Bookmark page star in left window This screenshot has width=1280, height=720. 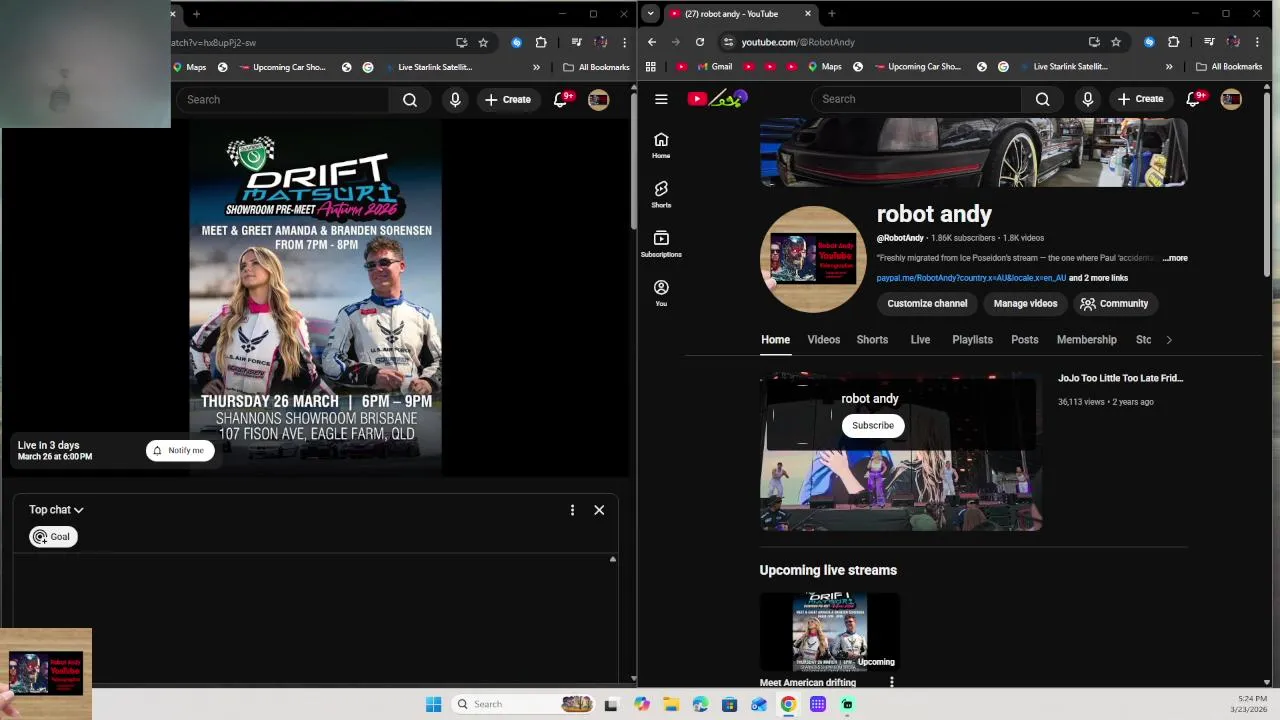click(483, 42)
